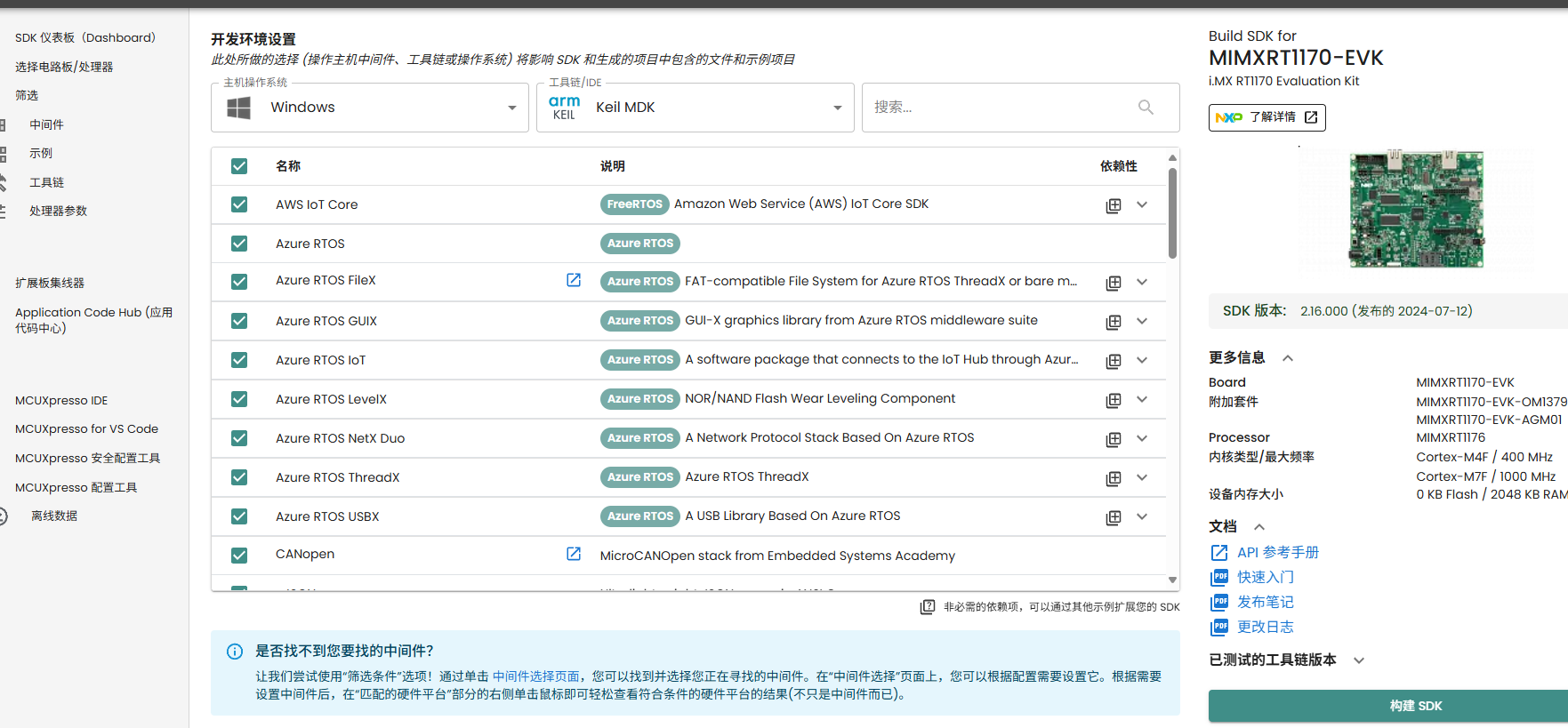
Task: Open 离线数据 in the sidebar
Action: click(54, 516)
